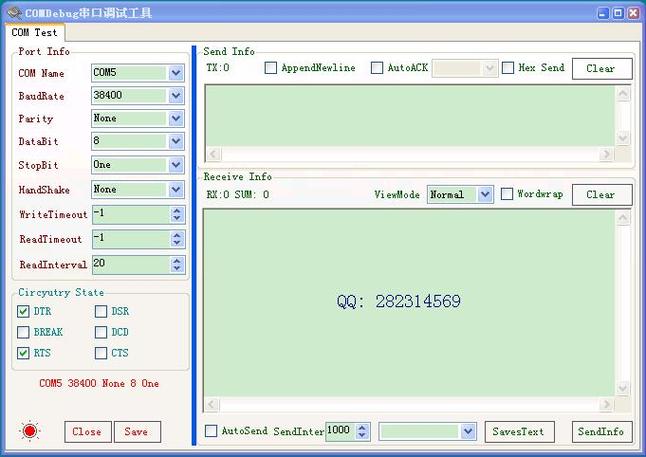Check the DSR checkbox
Screen dimensions: 646x457
101,311
